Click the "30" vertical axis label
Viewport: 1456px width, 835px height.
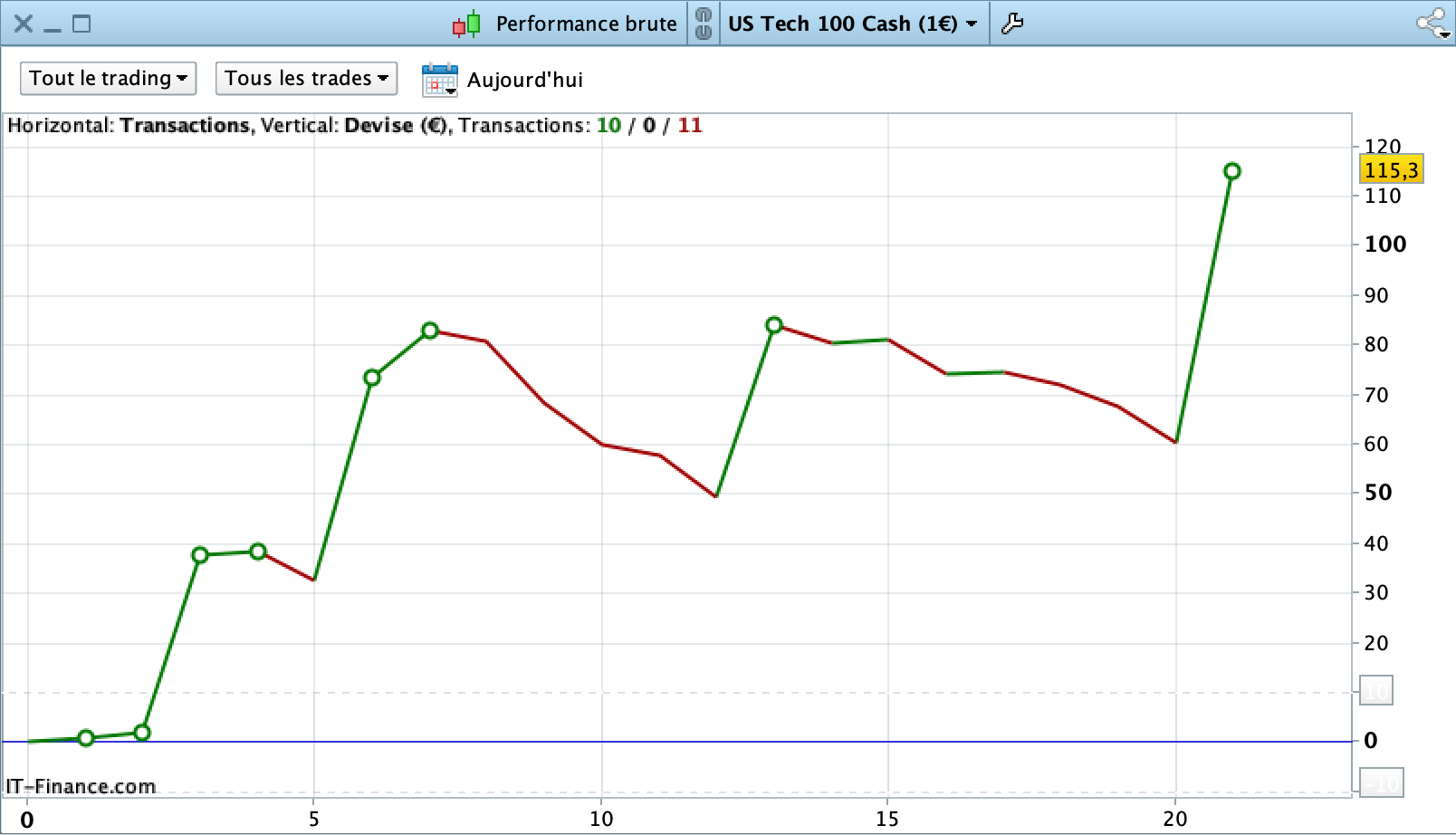pyautogui.click(x=1376, y=592)
